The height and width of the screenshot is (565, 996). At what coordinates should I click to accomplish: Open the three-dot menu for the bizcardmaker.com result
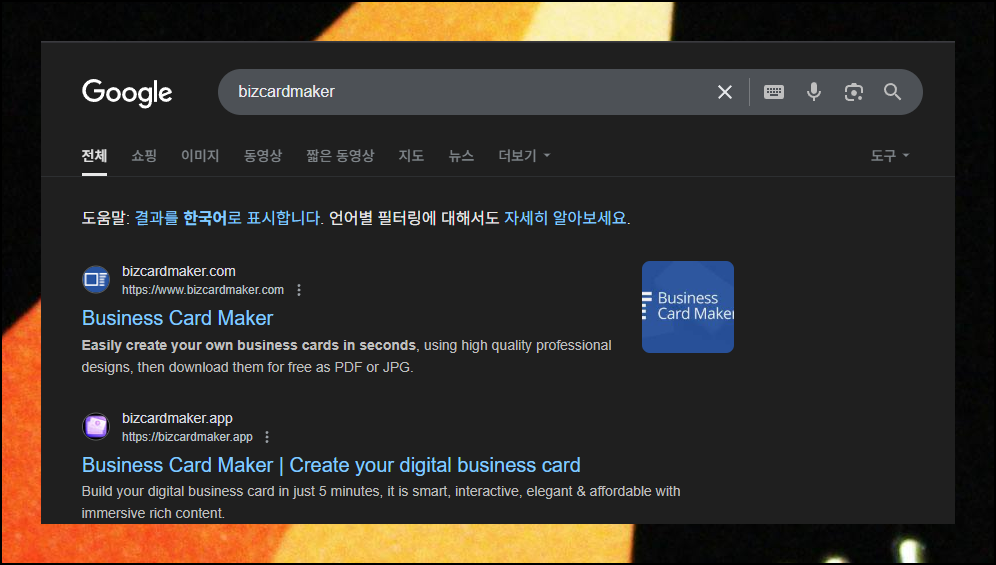click(299, 290)
